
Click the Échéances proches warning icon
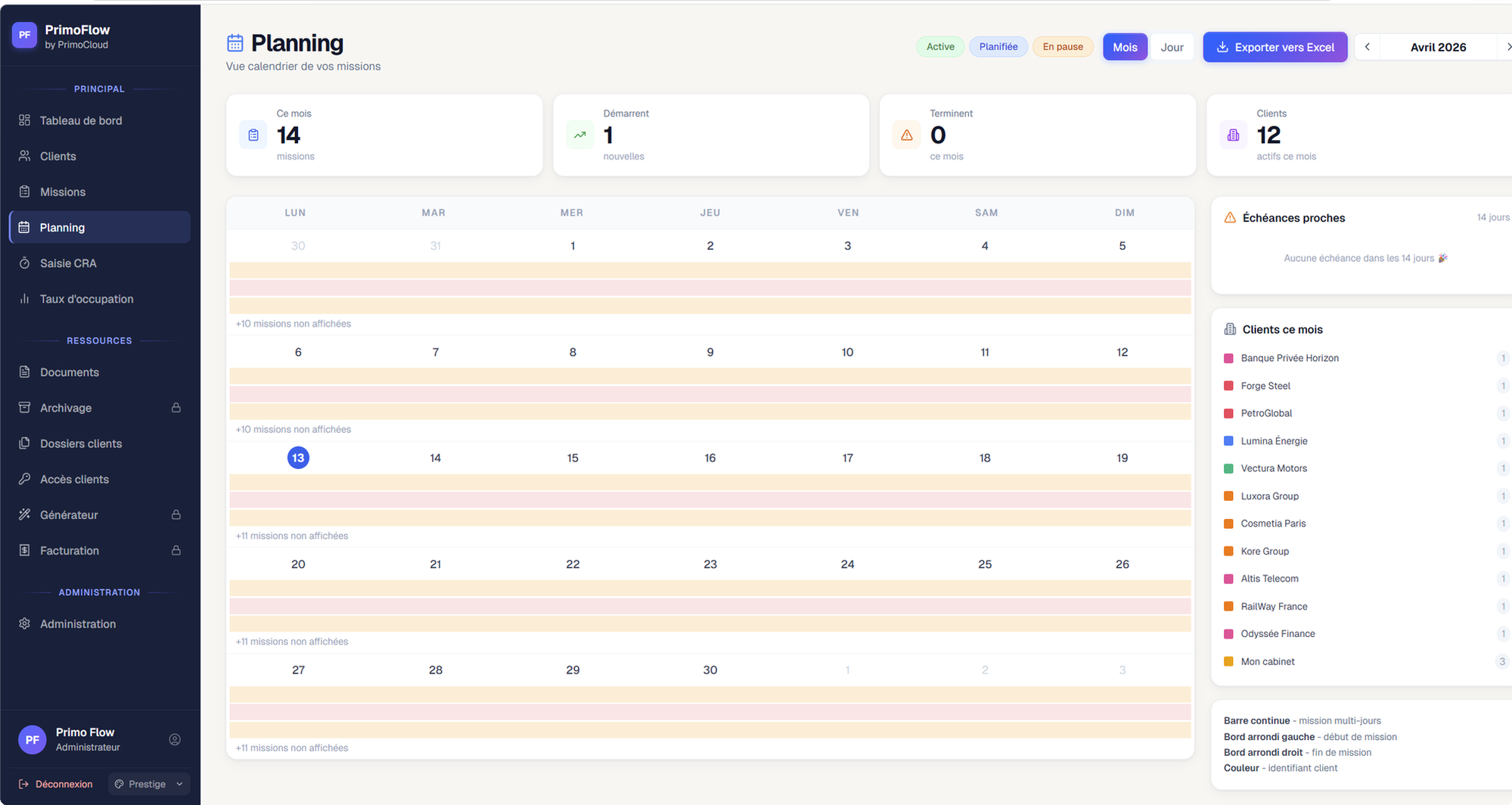click(x=1230, y=218)
